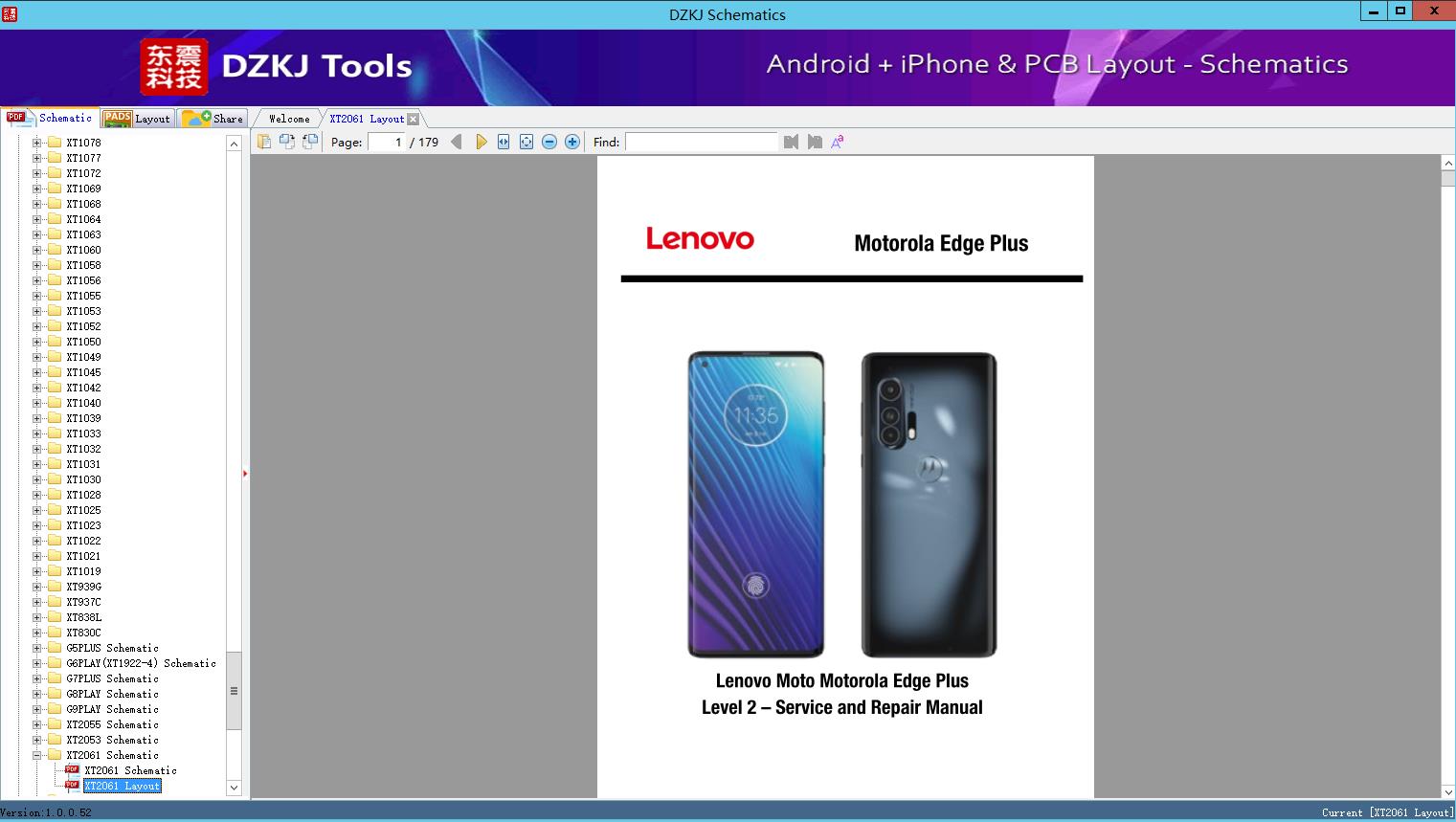This screenshot has height=822, width=1456.
Task: Click the Current [XT2061 Layout] status text
Action: [1387, 812]
